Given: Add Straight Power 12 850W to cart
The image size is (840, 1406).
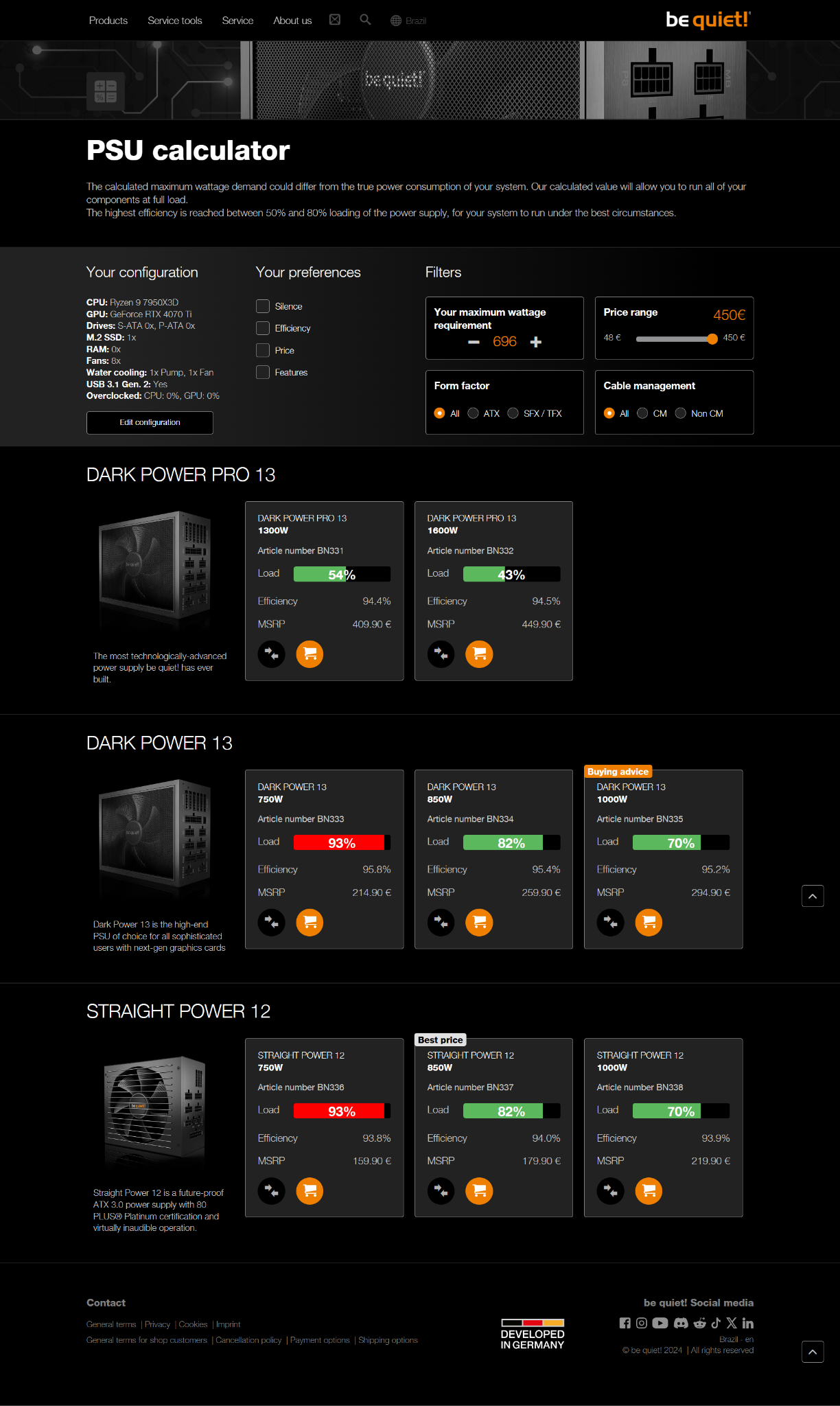Looking at the screenshot, I should pyautogui.click(x=480, y=1191).
